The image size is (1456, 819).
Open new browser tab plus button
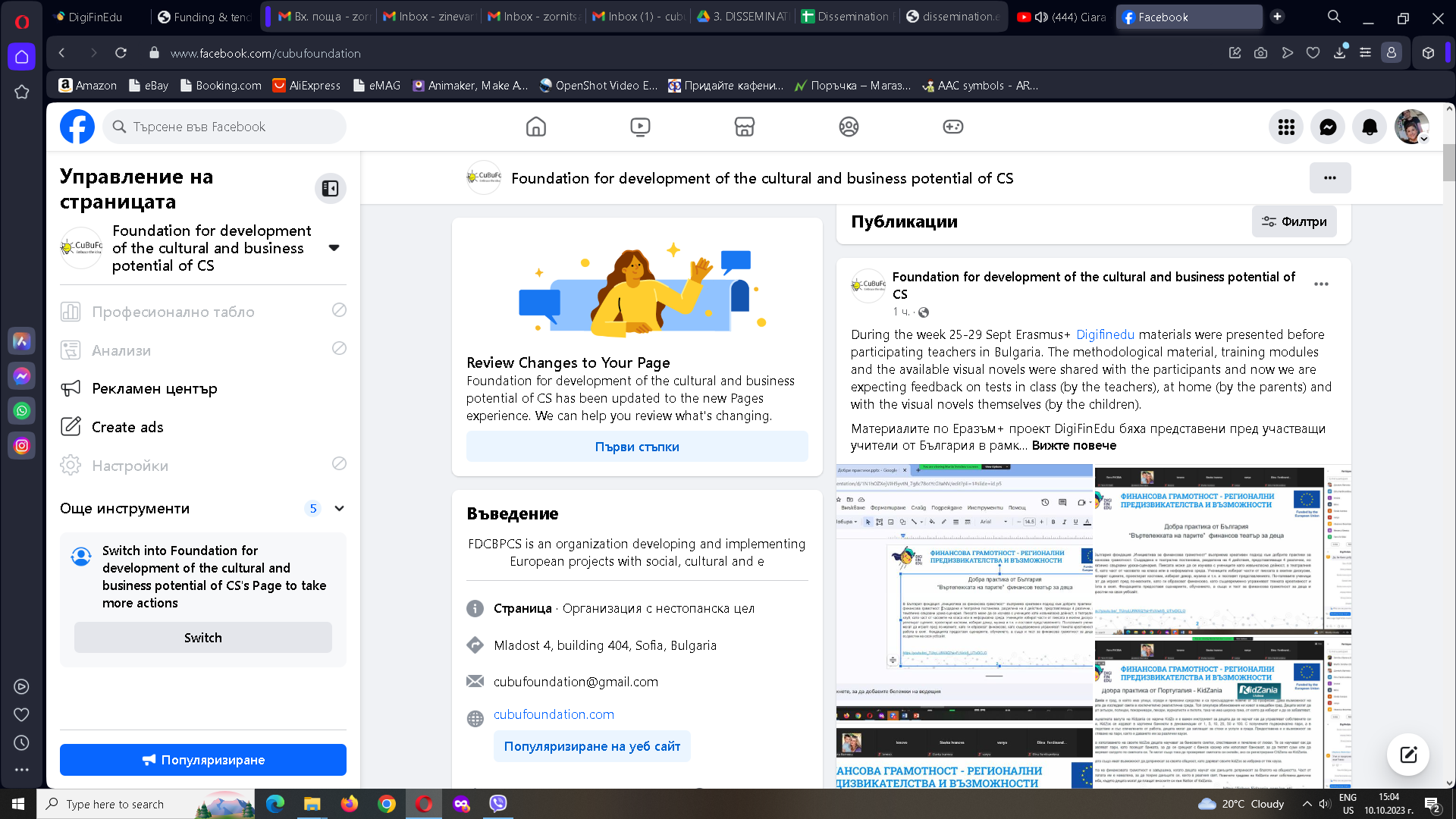[1277, 17]
